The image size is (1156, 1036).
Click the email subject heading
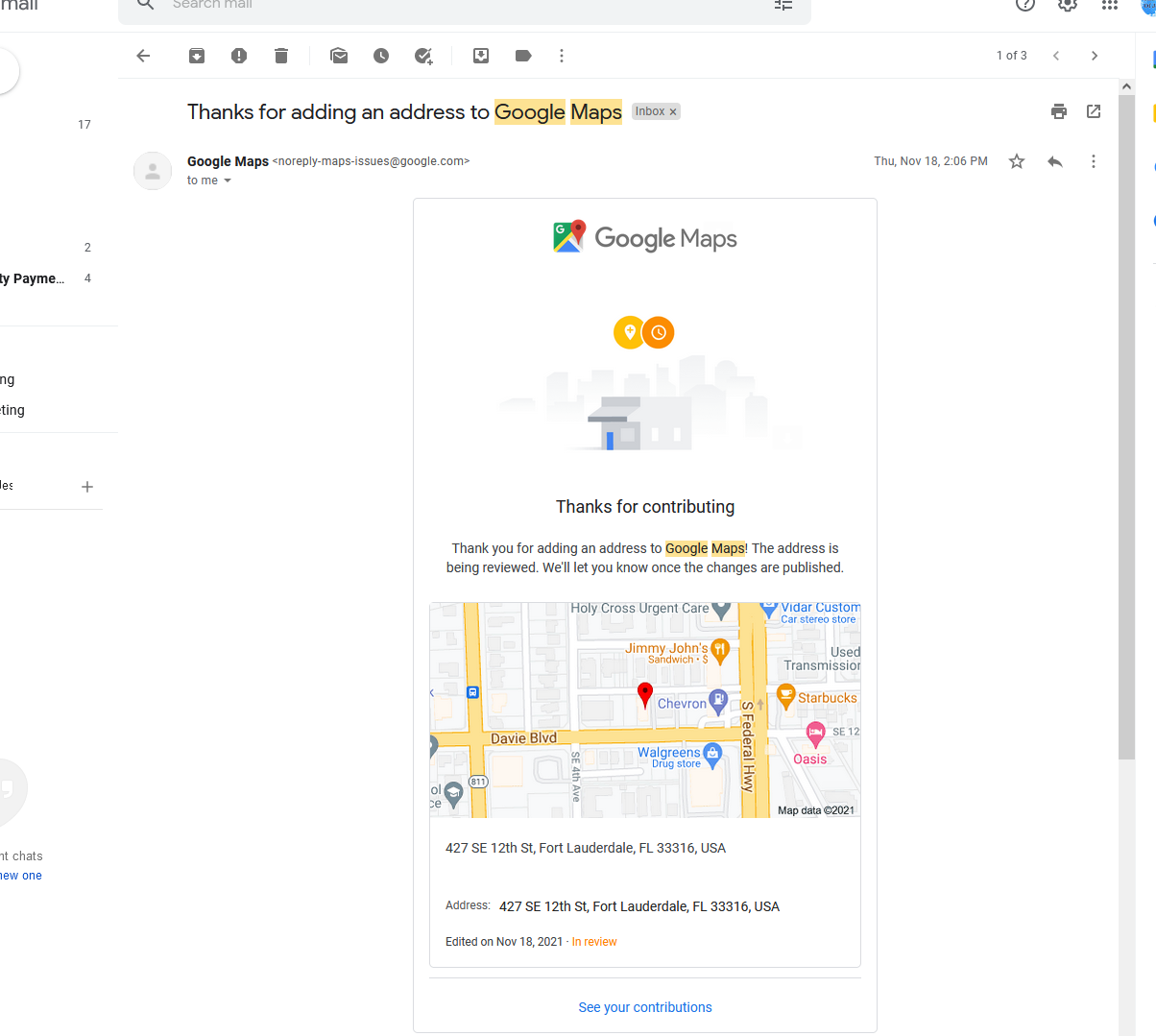(x=404, y=112)
